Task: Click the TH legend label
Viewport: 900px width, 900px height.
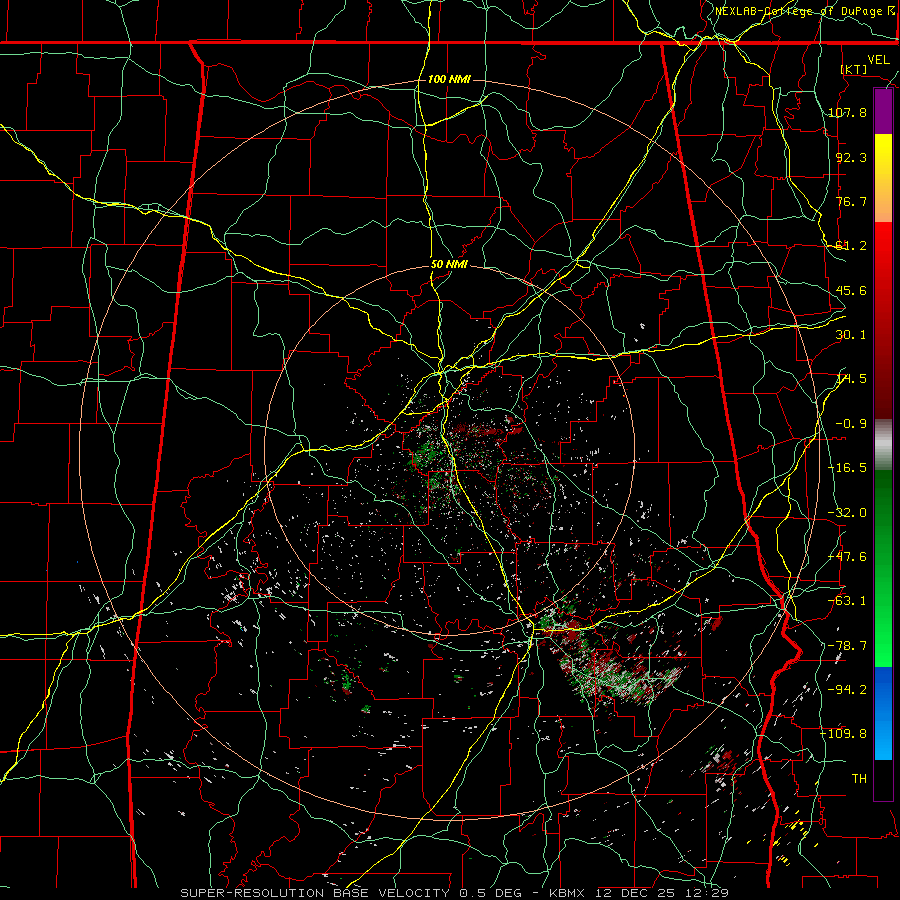Action: click(x=859, y=779)
